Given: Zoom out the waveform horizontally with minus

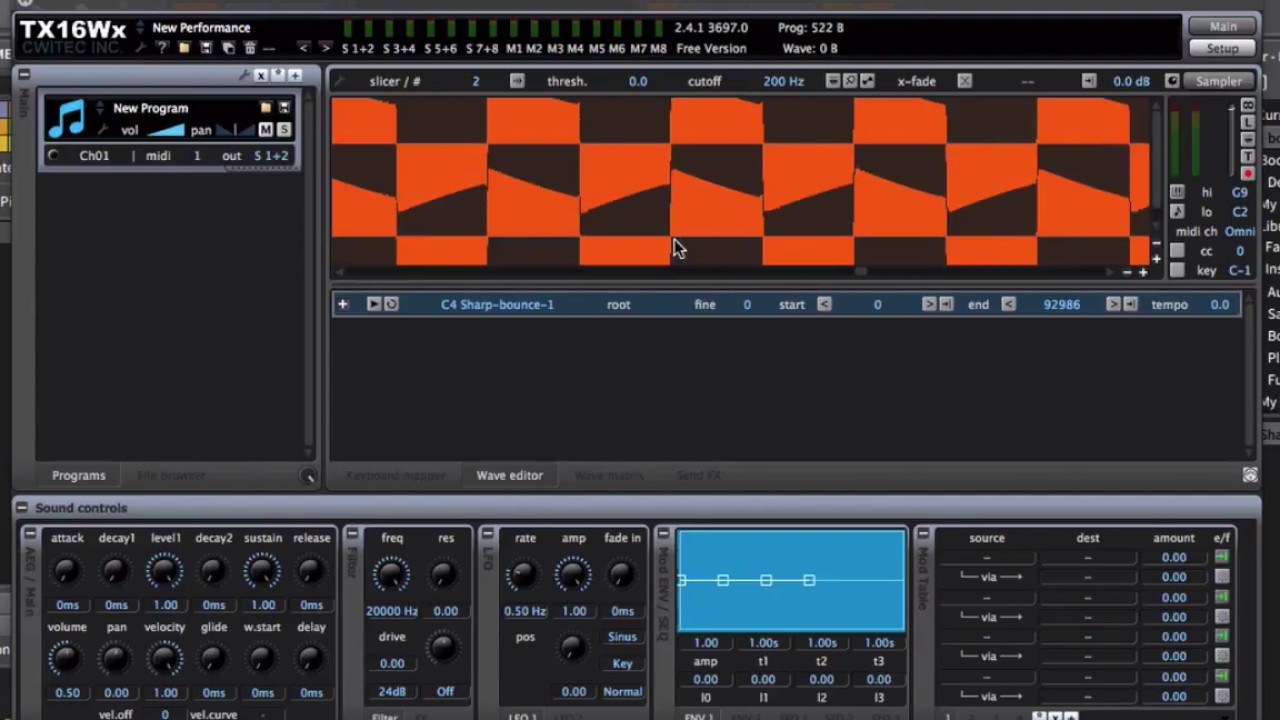Looking at the screenshot, I should pyautogui.click(x=1127, y=272).
